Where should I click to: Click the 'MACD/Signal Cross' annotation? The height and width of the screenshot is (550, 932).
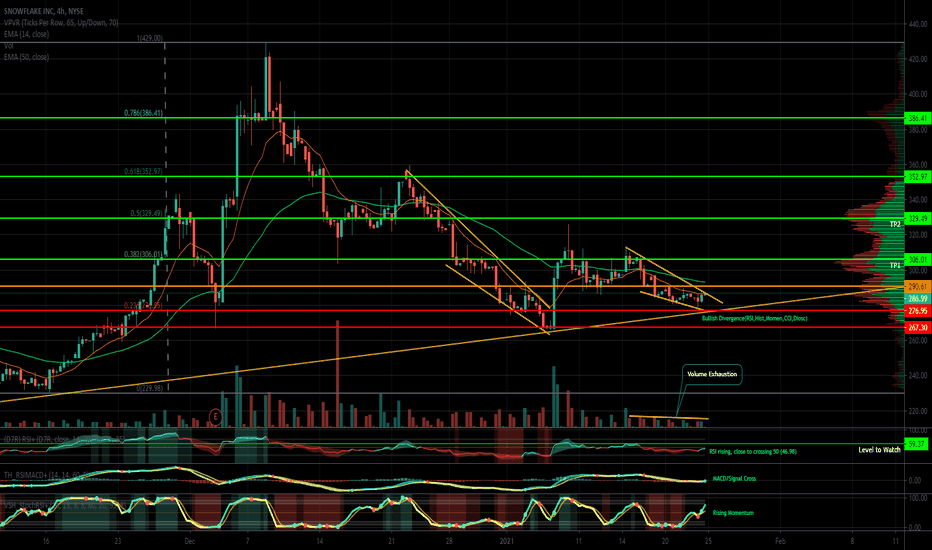pos(734,479)
